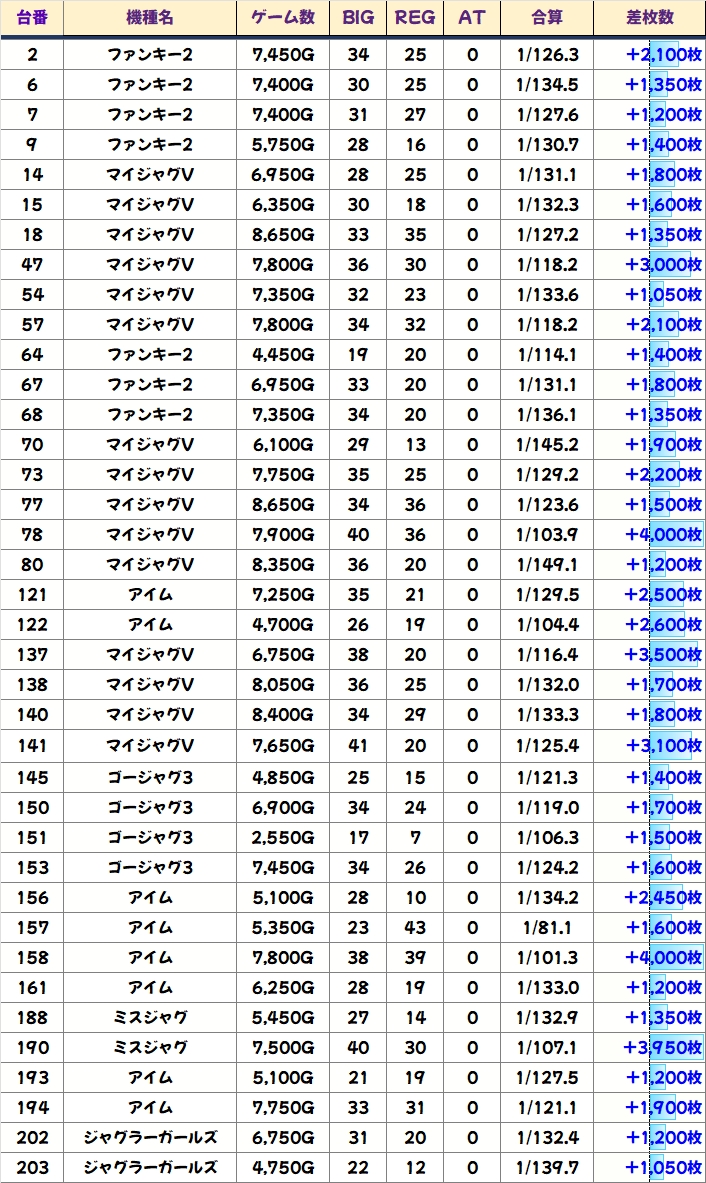
Task: Click the 差枚数 column header
Action: point(649,18)
